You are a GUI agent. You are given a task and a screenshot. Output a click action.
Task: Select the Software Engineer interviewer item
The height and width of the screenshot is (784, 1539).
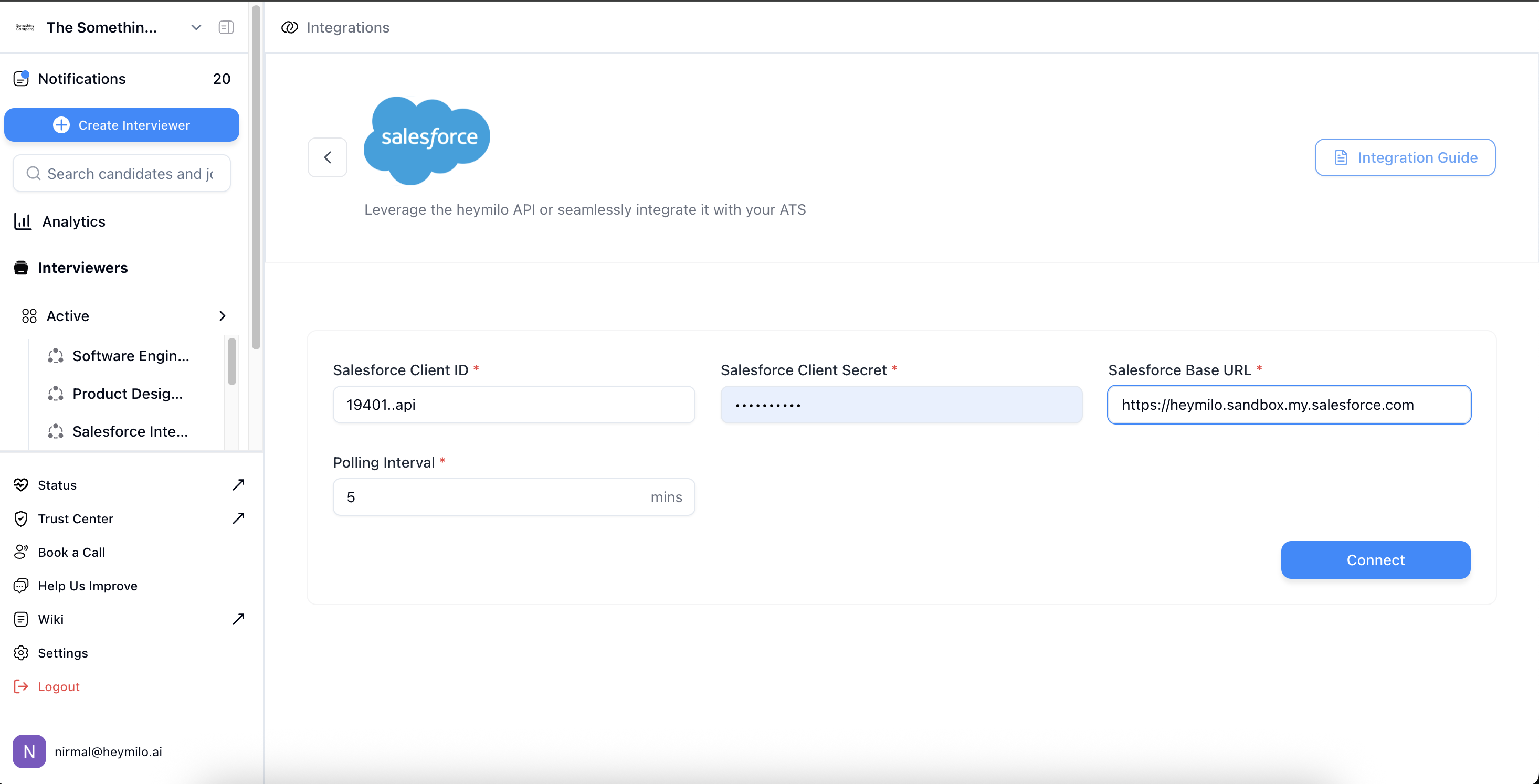(x=130, y=356)
